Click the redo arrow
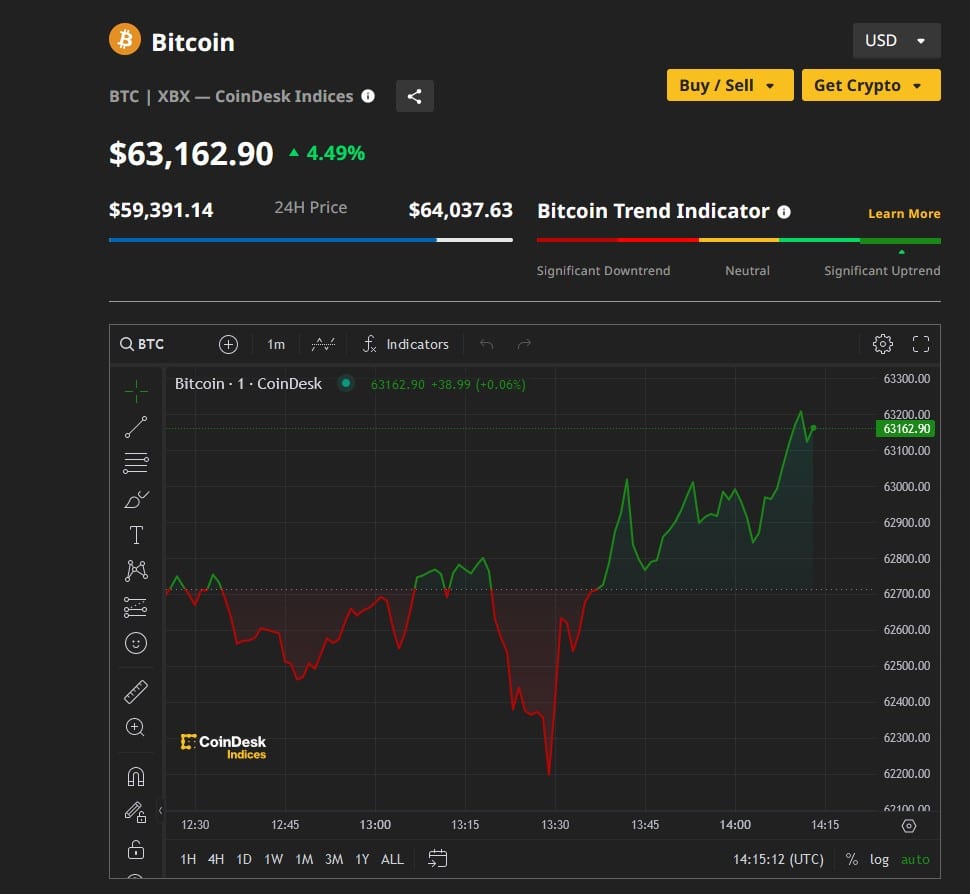 pos(524,344)
